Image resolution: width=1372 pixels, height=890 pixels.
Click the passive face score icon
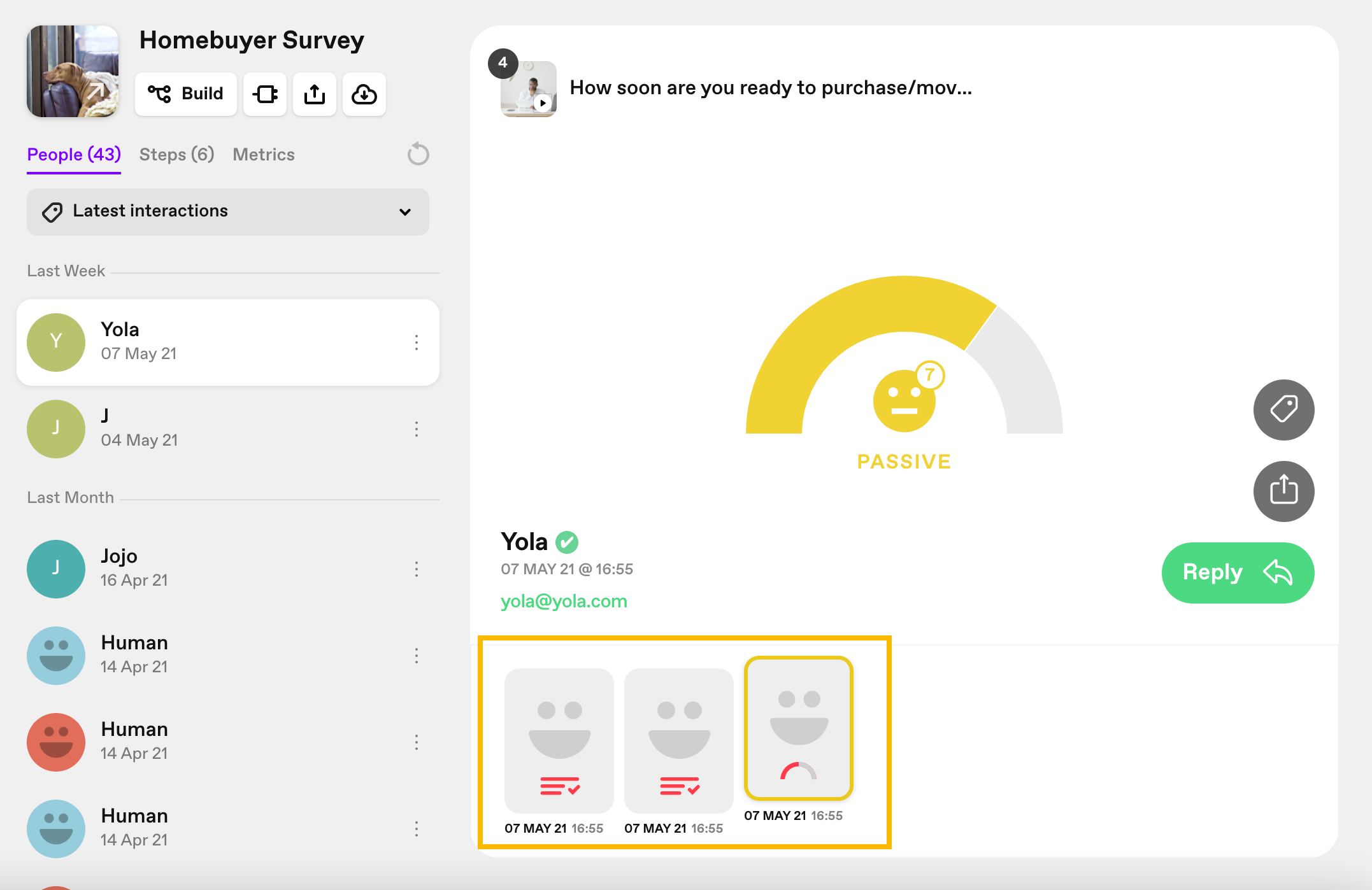click(904, 401)
